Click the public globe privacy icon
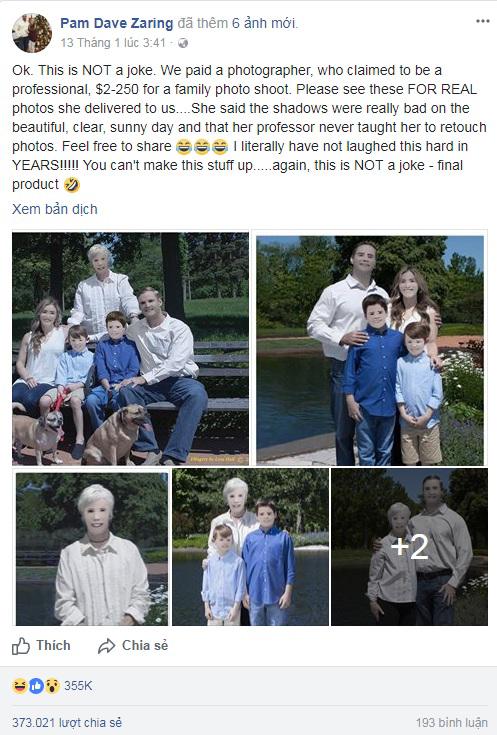This screenshot has width=497, height=735. pyautogui.click(x=183, y=43)
